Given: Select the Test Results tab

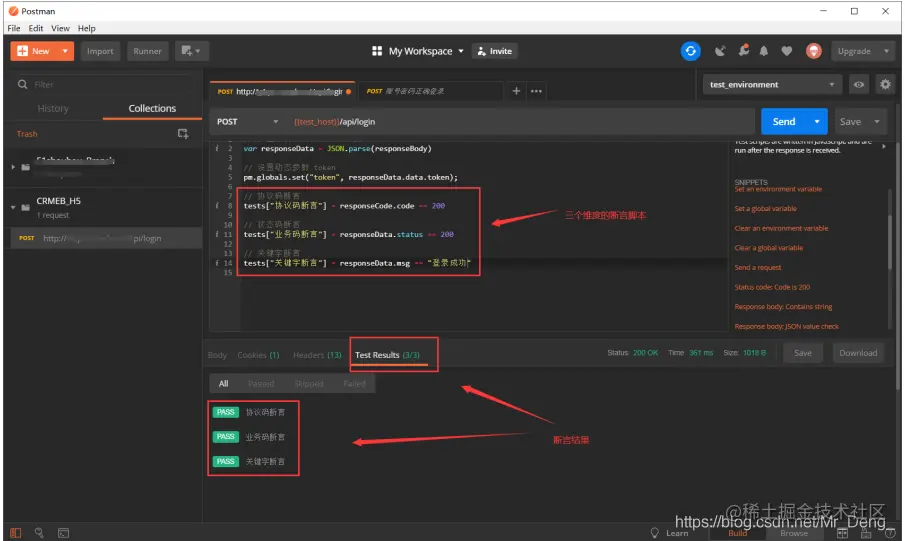Looking at the screenshot, I should [x=387, y=355].
